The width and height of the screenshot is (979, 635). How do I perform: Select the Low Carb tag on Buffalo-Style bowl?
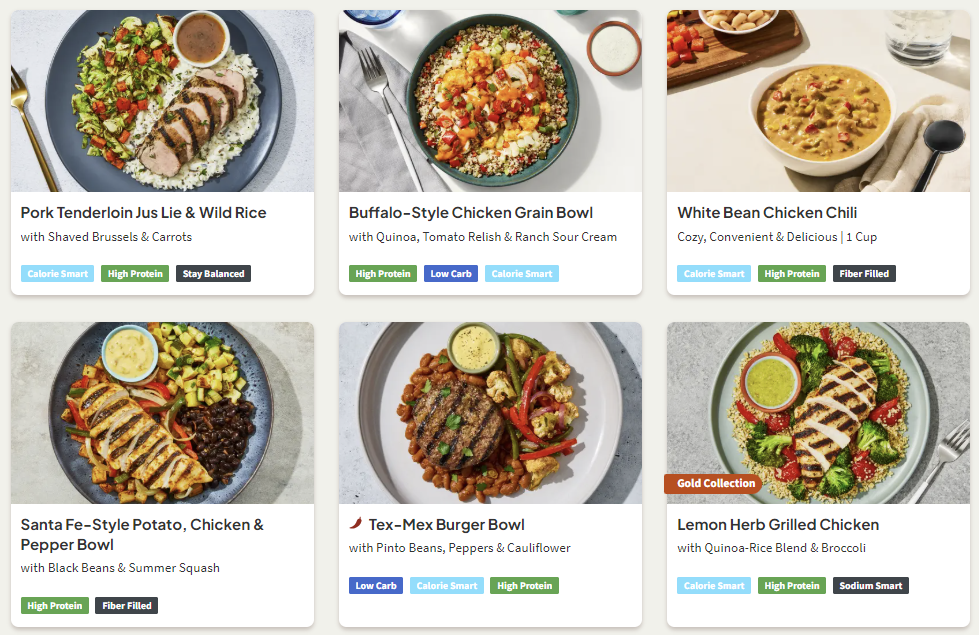(452, 274)
